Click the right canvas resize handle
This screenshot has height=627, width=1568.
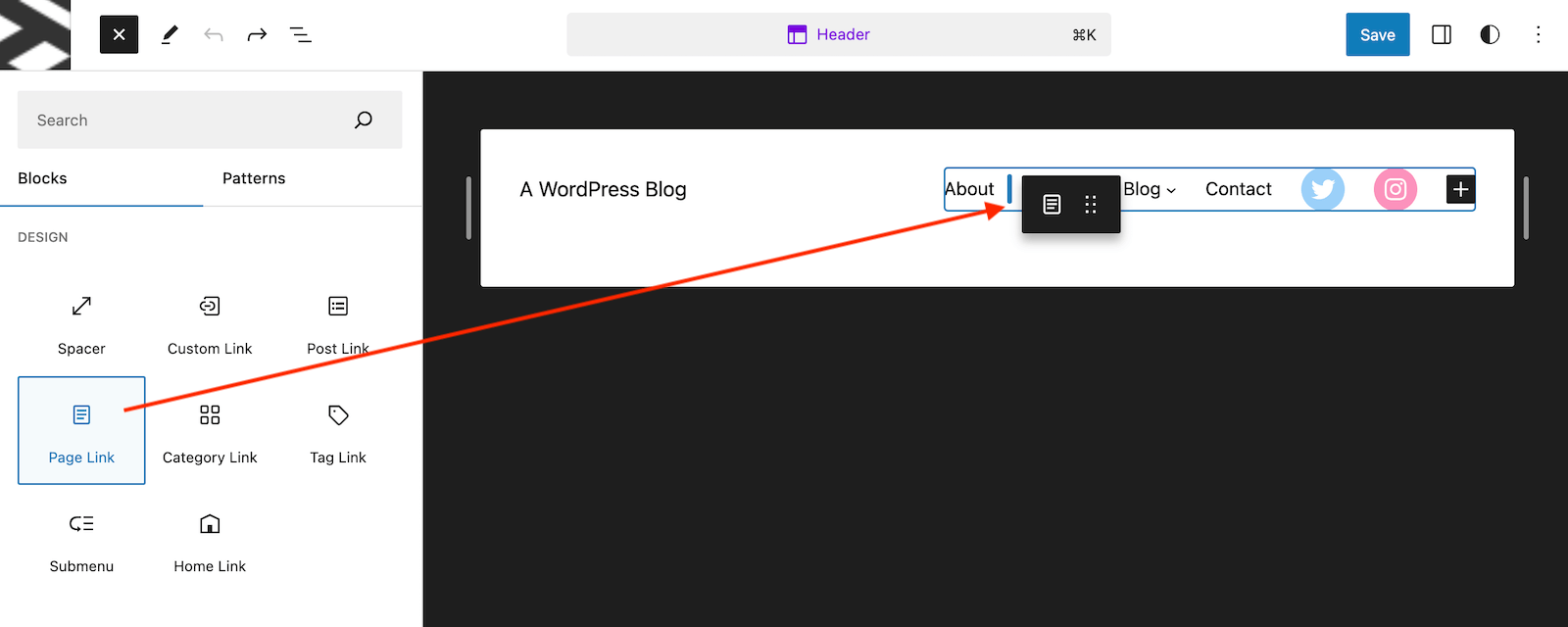pyautogui.click(x=1526, y=208)
